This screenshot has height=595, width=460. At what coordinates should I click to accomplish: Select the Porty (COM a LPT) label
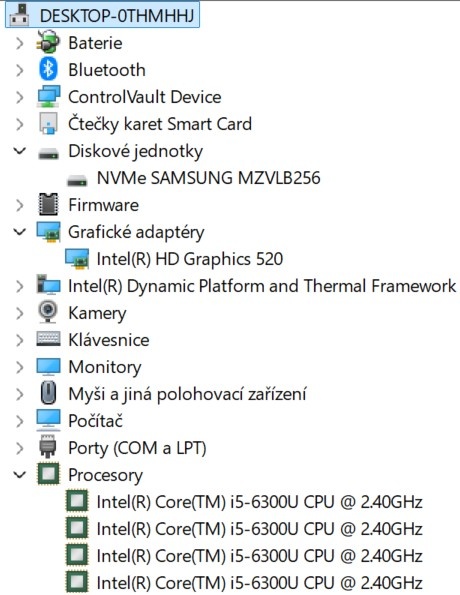[x=137, y=448]
